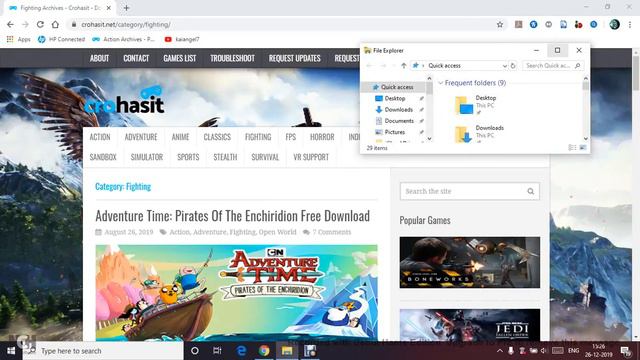Viewport: 640px width, 360px height.
Task: Open the Windows Start menu
Action: tap(11, 351)
